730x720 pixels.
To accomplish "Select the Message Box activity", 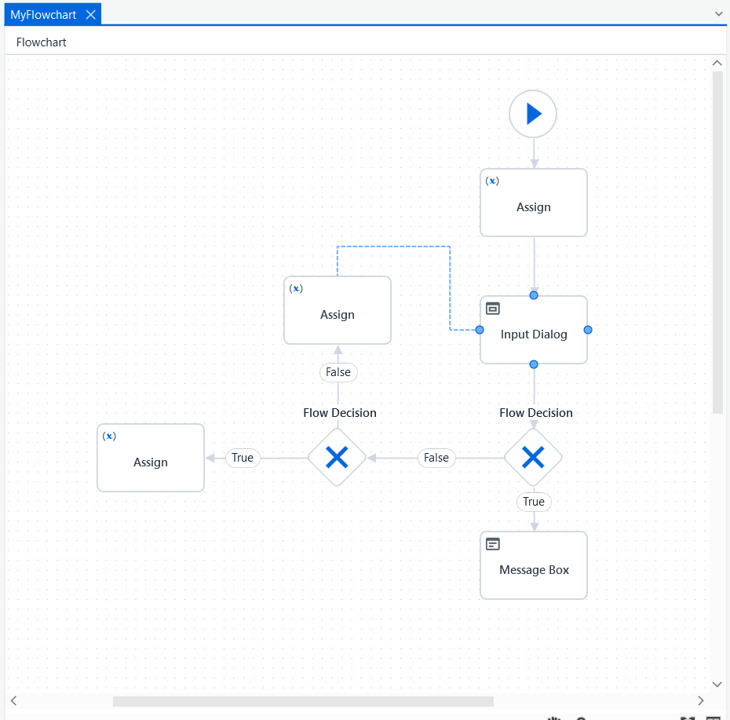I will [534, 565].
